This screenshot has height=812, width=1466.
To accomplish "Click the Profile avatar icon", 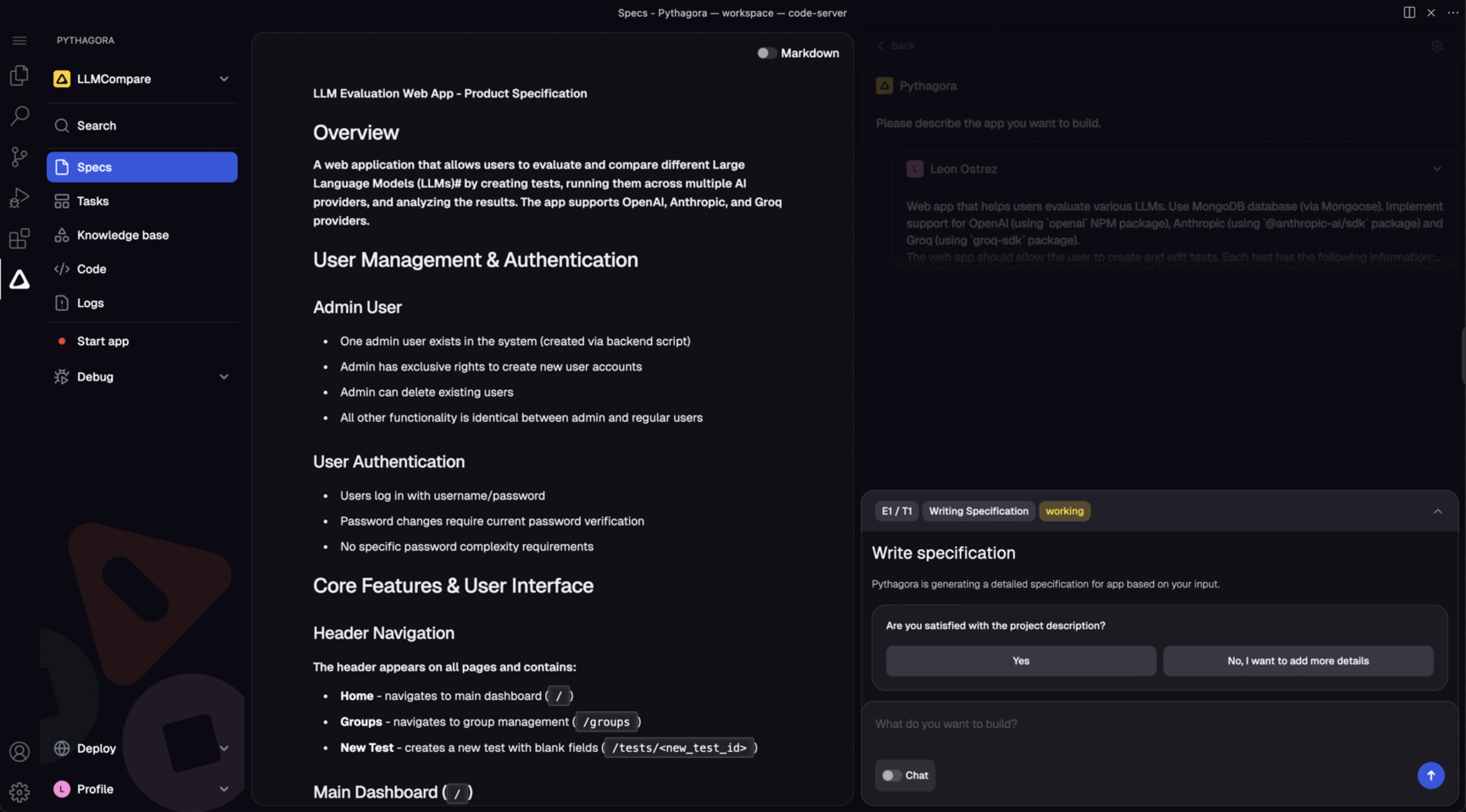I will (62, 789).
